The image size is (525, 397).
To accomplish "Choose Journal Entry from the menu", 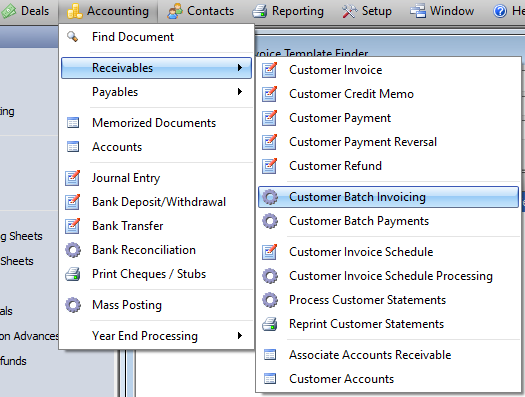I will 156,178.
